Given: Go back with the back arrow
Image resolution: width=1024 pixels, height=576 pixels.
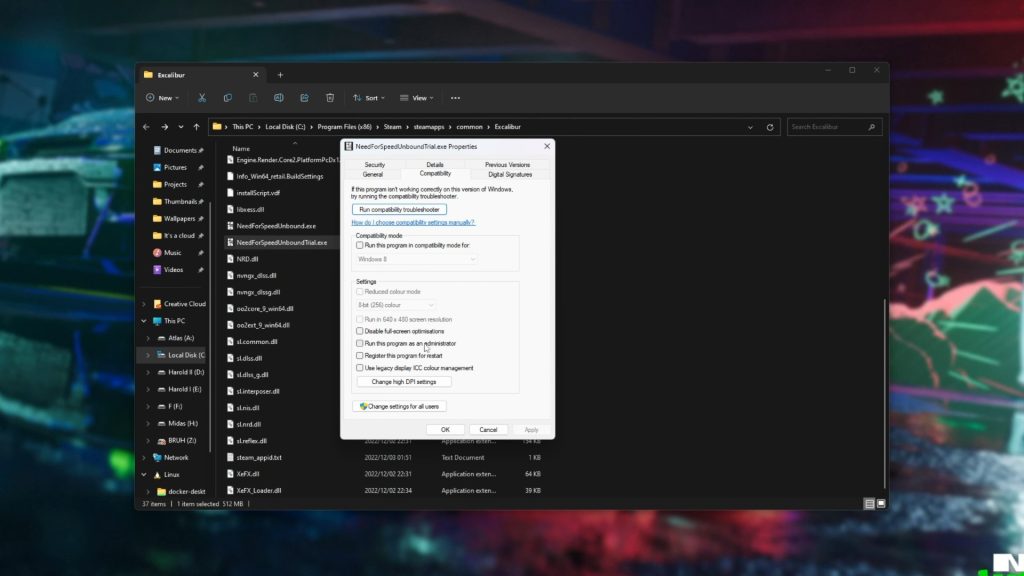Looking at the screenshot, I should 146,127.
